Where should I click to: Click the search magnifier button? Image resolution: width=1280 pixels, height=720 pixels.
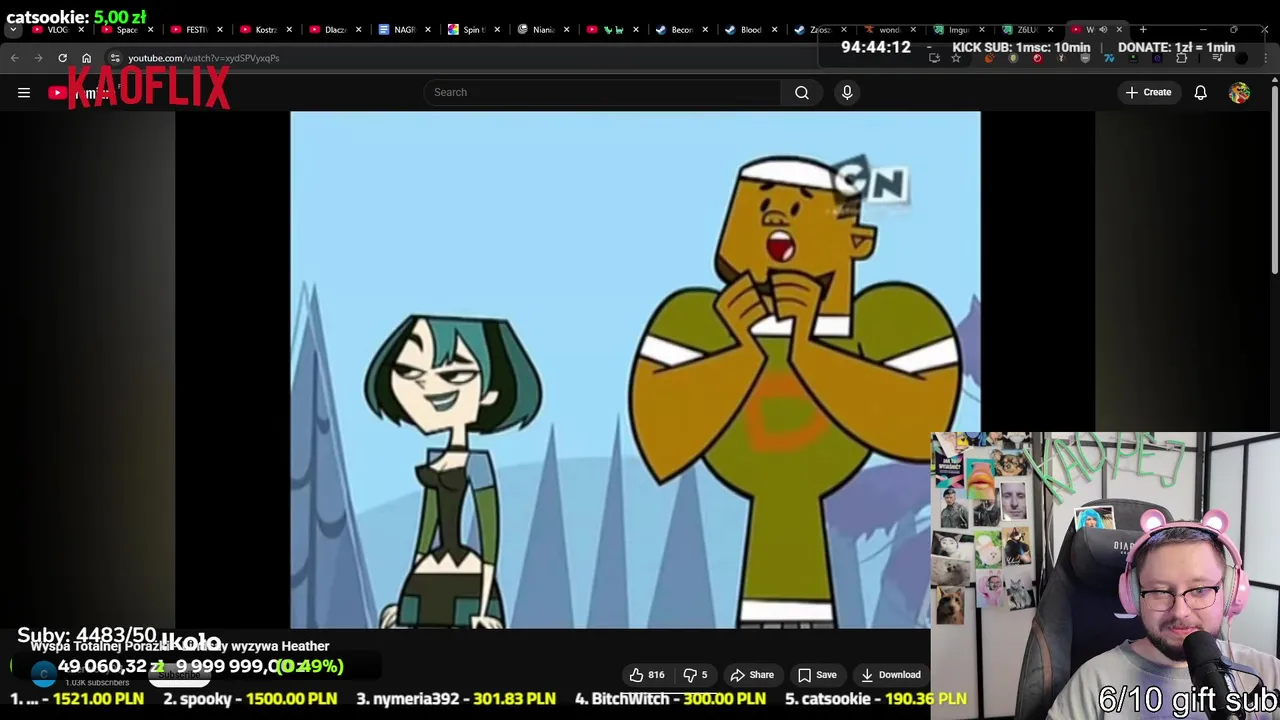point(802,92)
